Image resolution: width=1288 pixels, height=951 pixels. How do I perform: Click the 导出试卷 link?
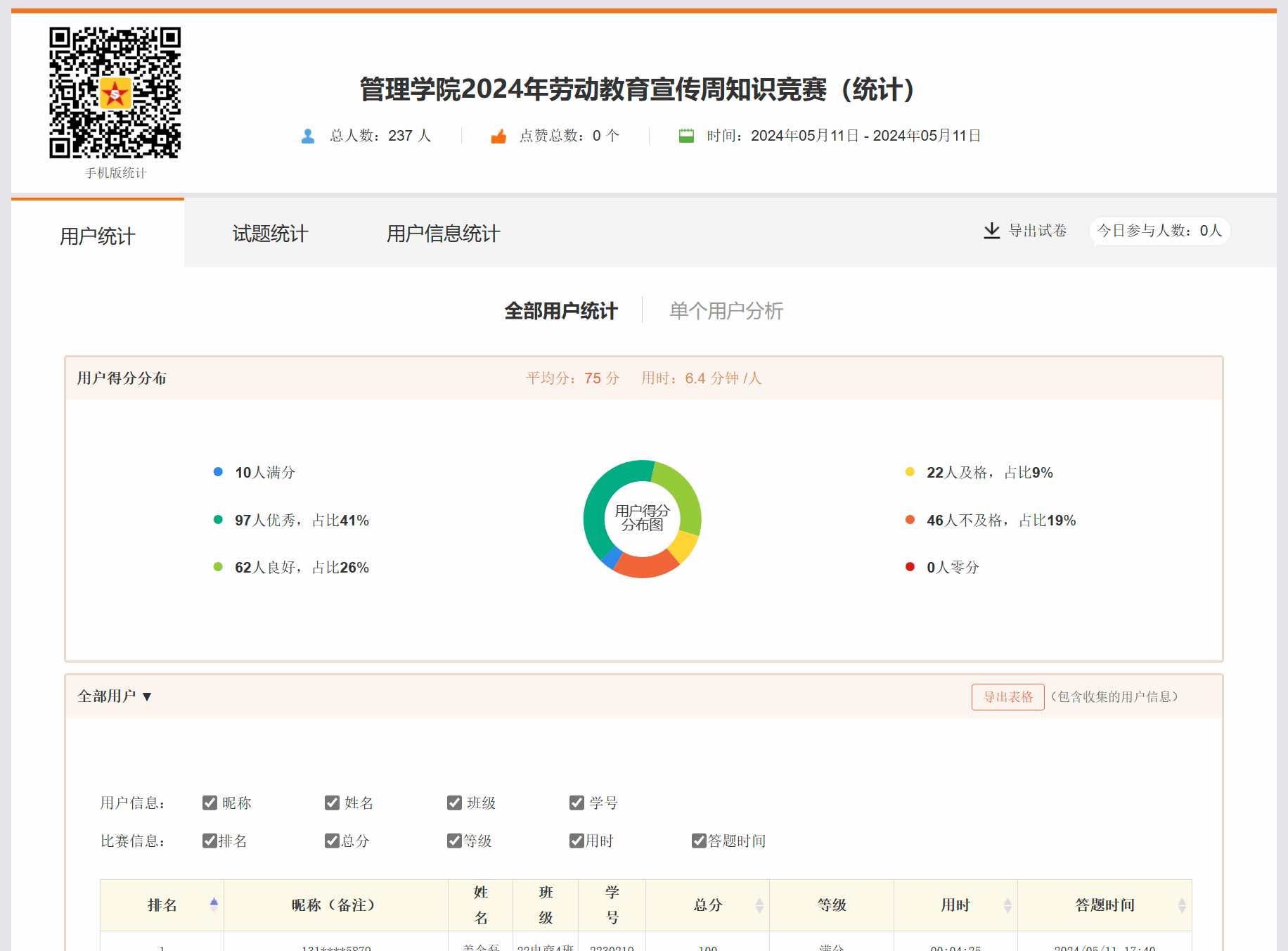pos(1037,231)
